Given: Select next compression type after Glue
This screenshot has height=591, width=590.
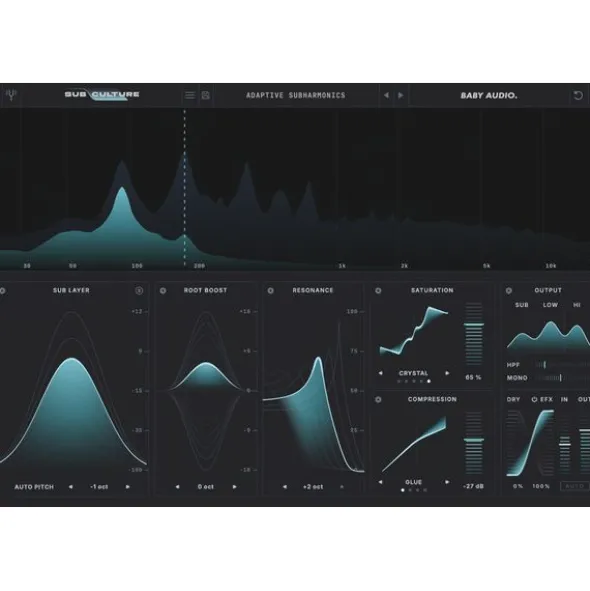Looking at the screenshot, I should 447,482.
